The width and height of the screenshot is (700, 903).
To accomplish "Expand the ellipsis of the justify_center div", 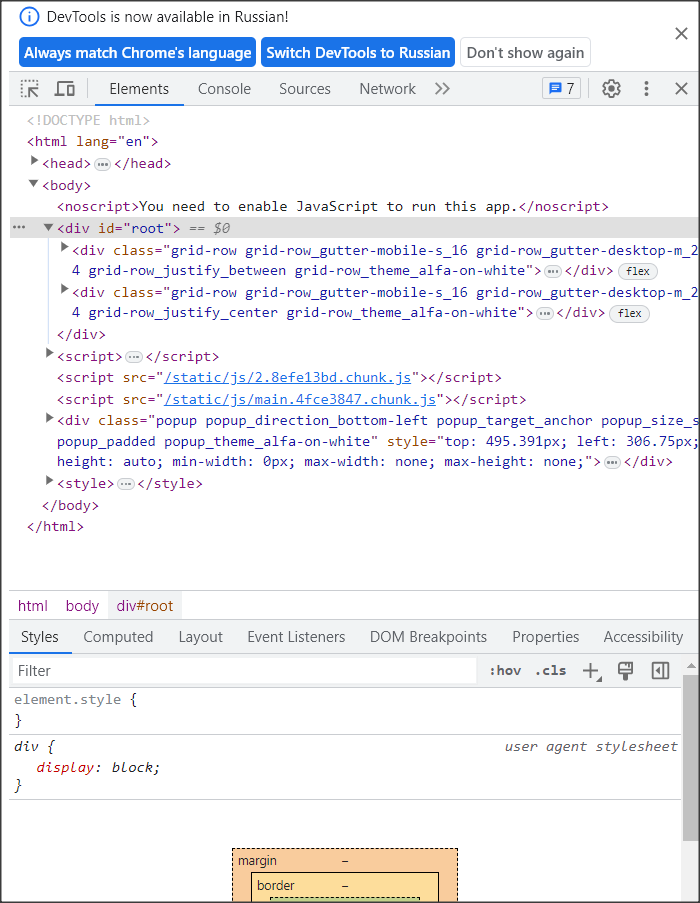I will pos(545,313).
